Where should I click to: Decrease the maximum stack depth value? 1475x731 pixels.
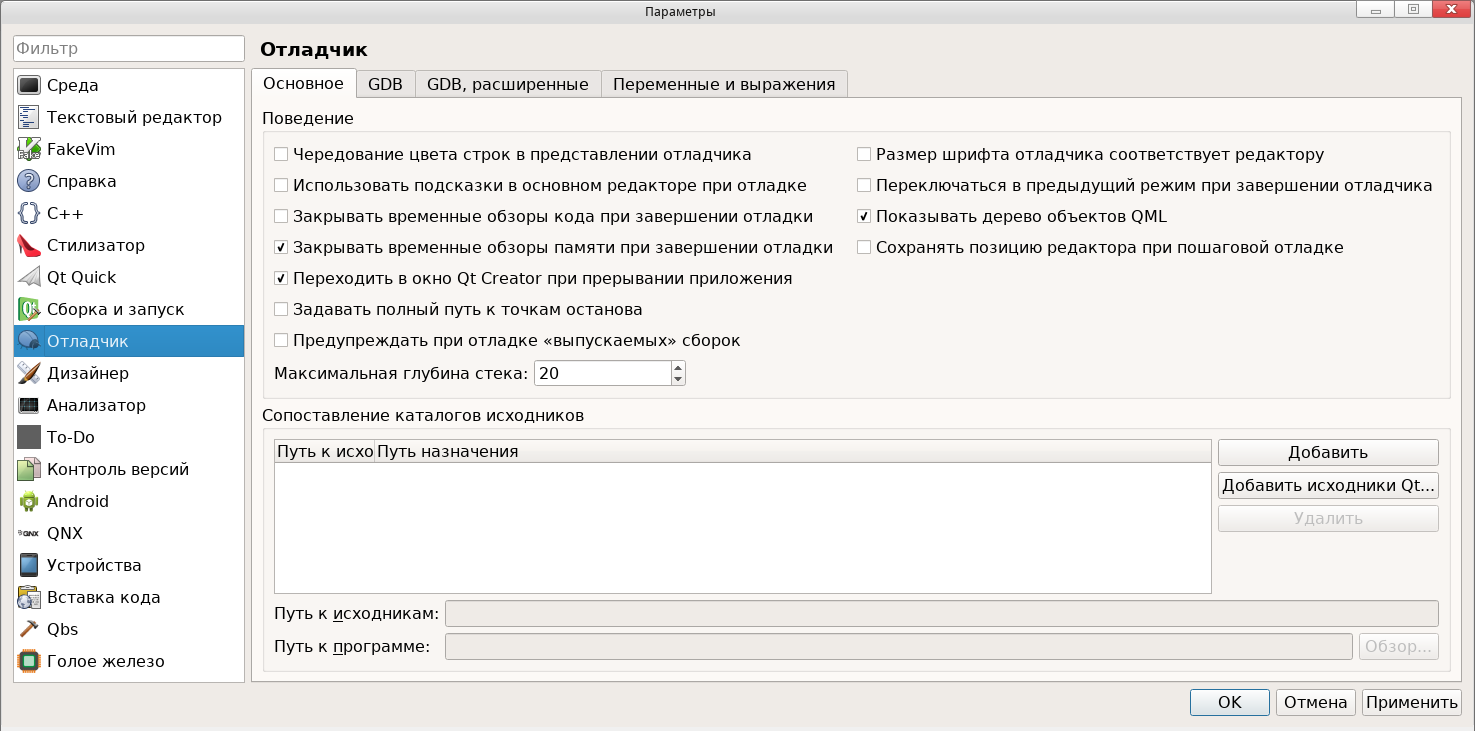click(678, 379)
